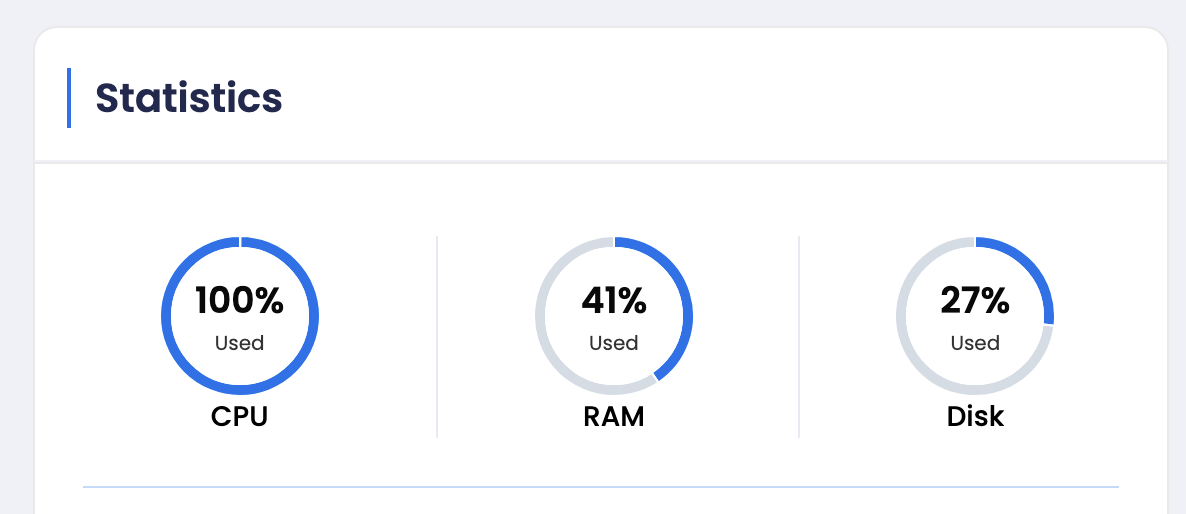
Task: Click the Statistics panel heading
Action: coord(189,98)
